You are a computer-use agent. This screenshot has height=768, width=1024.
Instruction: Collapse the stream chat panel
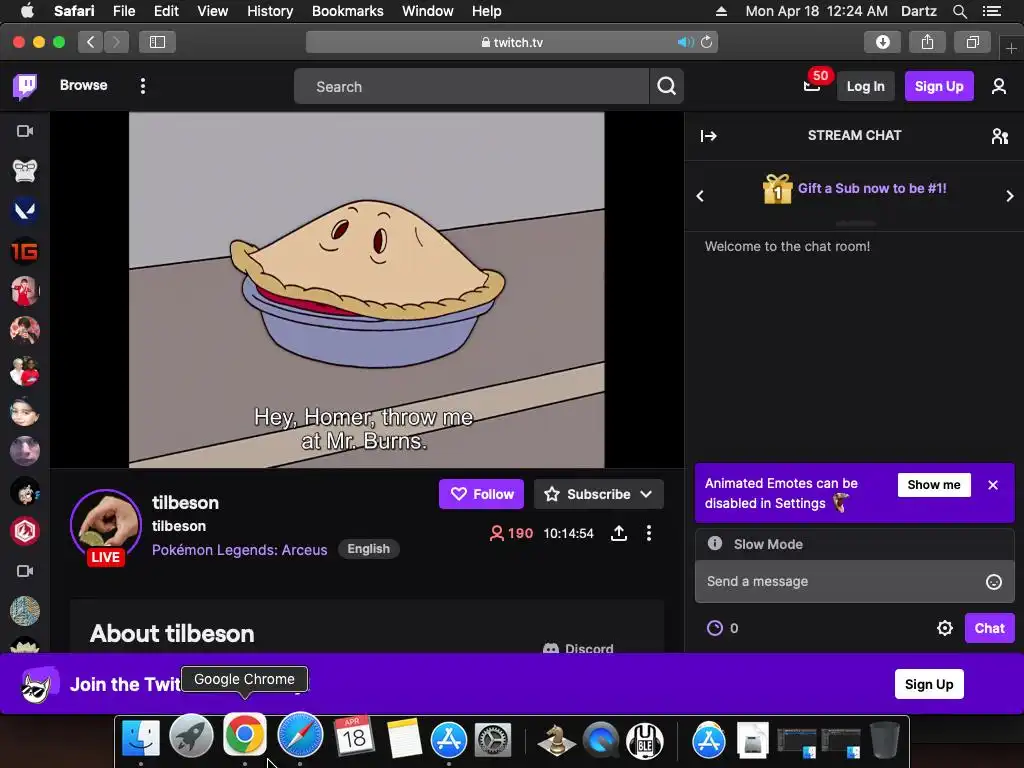[709, 136]
